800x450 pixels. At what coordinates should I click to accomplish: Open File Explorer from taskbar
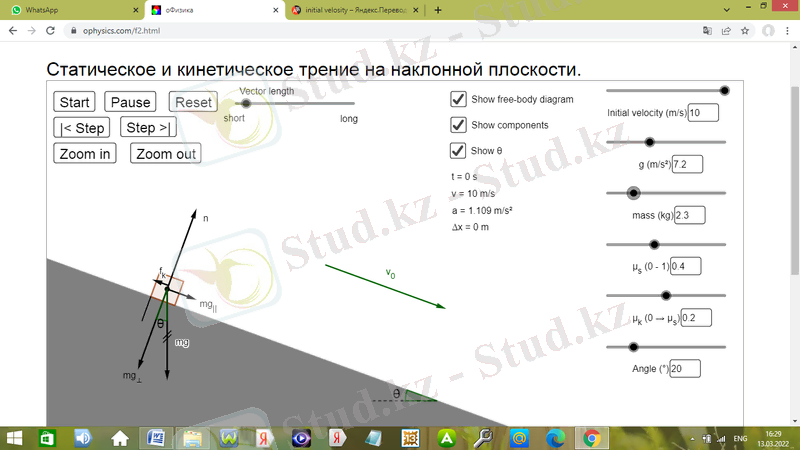(192, 438)
